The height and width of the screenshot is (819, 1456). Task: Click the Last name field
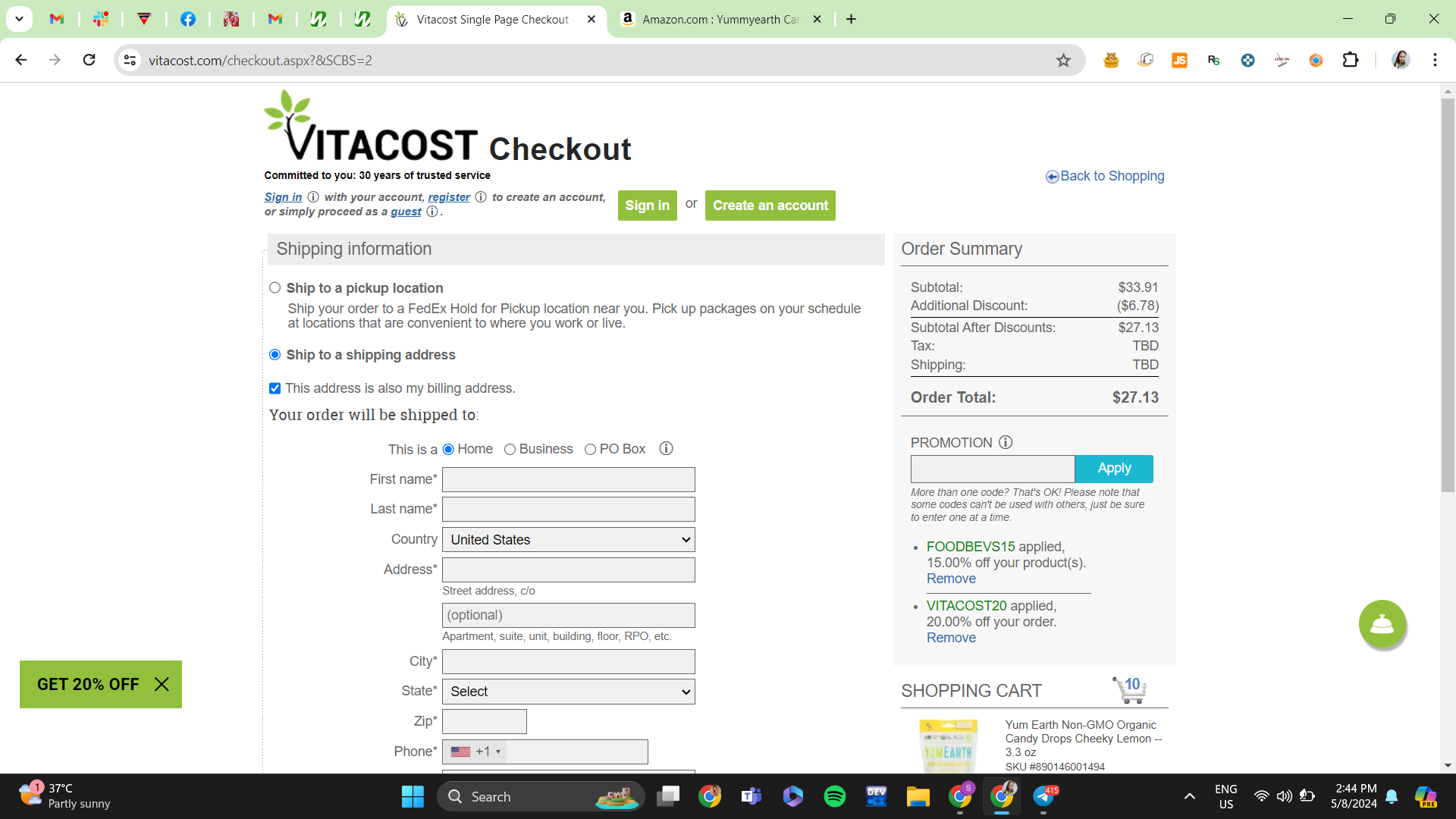coord(569,509)
